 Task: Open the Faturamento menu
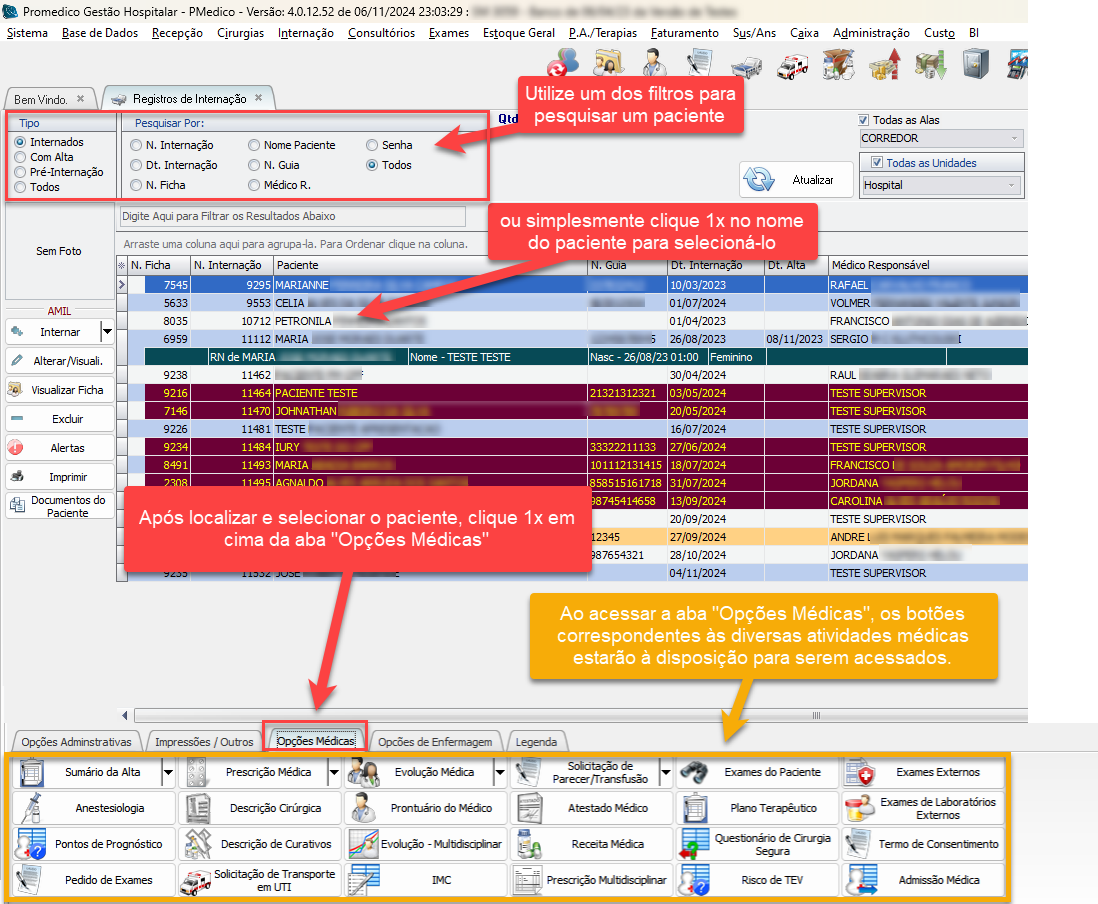coord(684,33)
